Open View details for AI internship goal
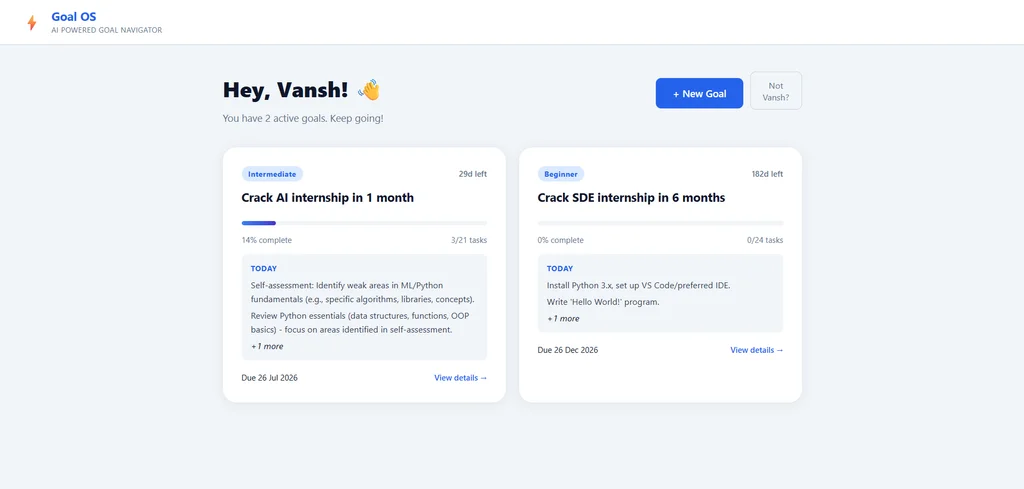The image size is (1024, 489). (x=460, y=377)
